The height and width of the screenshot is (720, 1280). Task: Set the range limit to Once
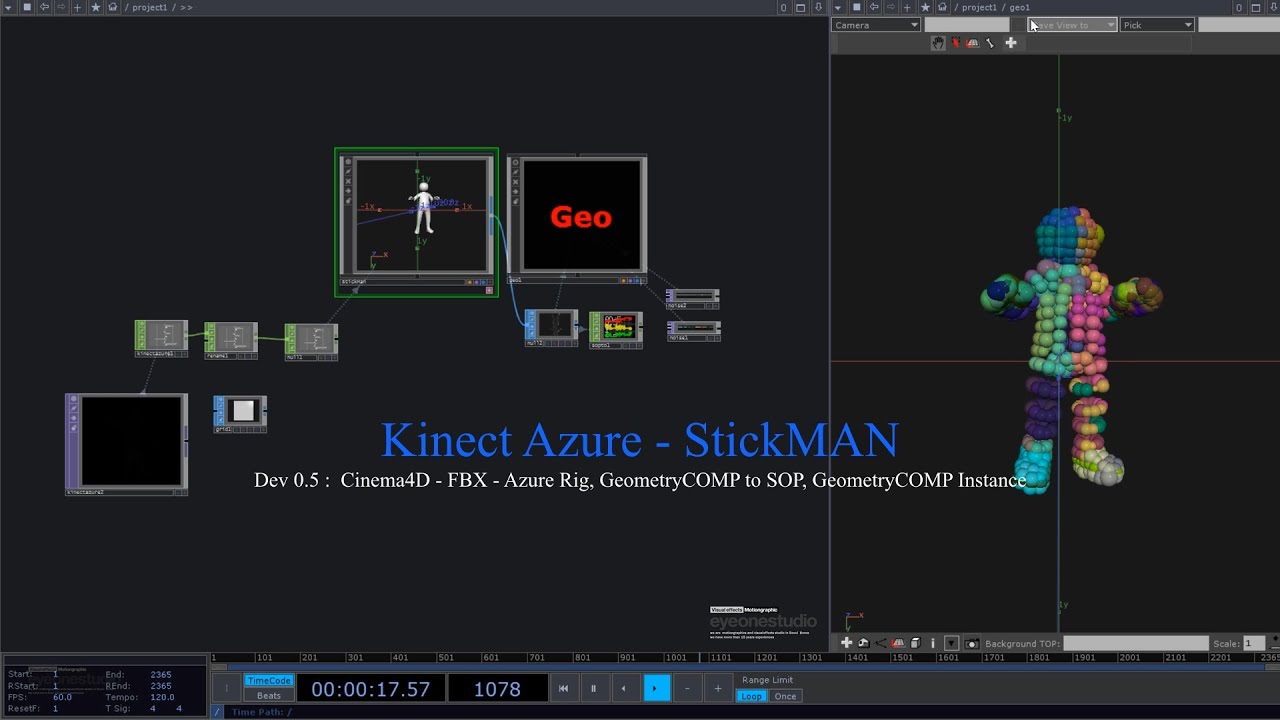point(786,696)
